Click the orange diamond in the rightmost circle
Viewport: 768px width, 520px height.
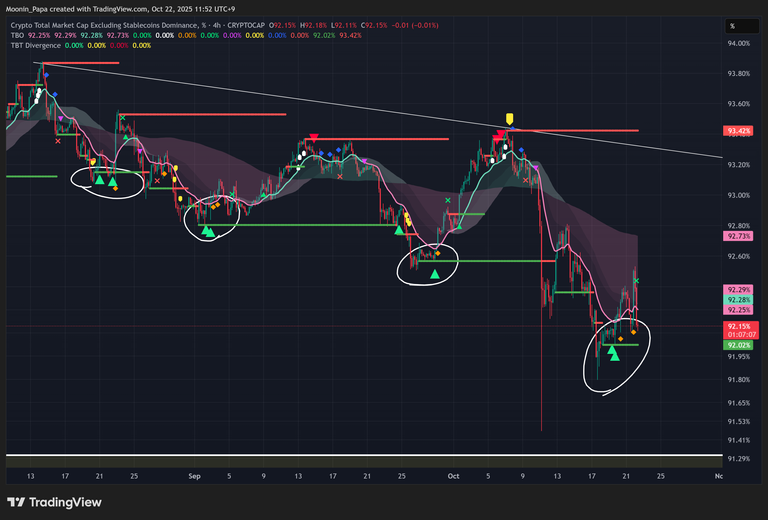click(619, 341)
